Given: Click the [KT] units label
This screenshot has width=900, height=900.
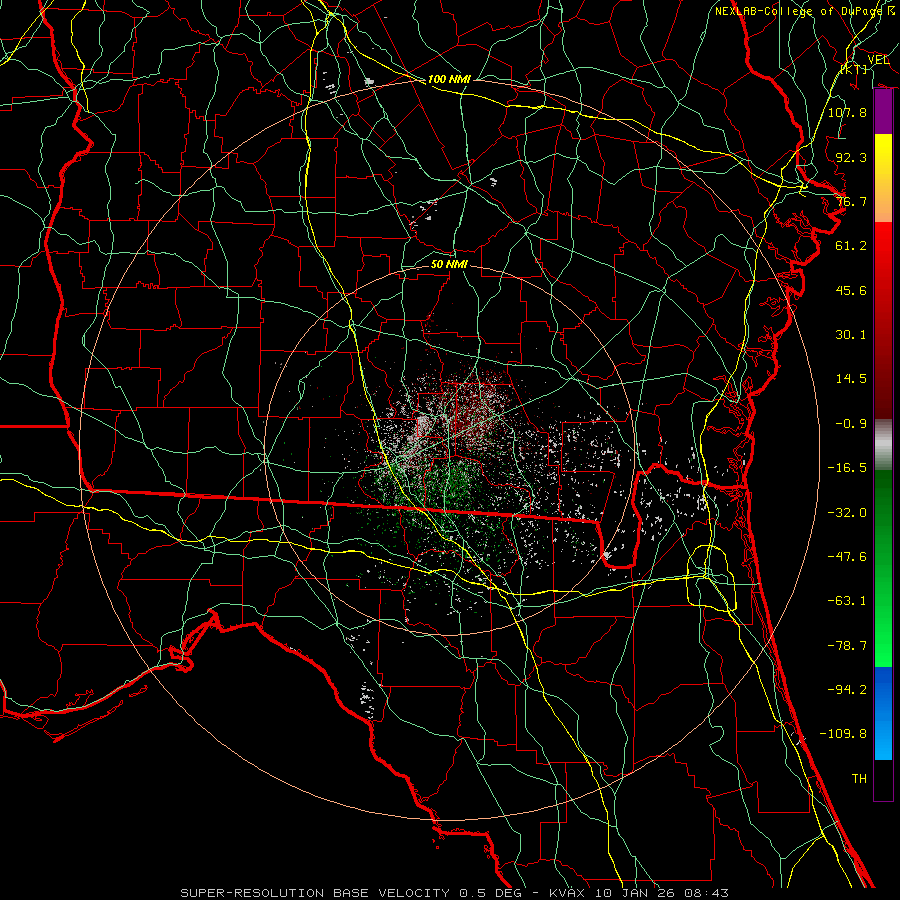Looking at the screenshot, I should 854,69.
